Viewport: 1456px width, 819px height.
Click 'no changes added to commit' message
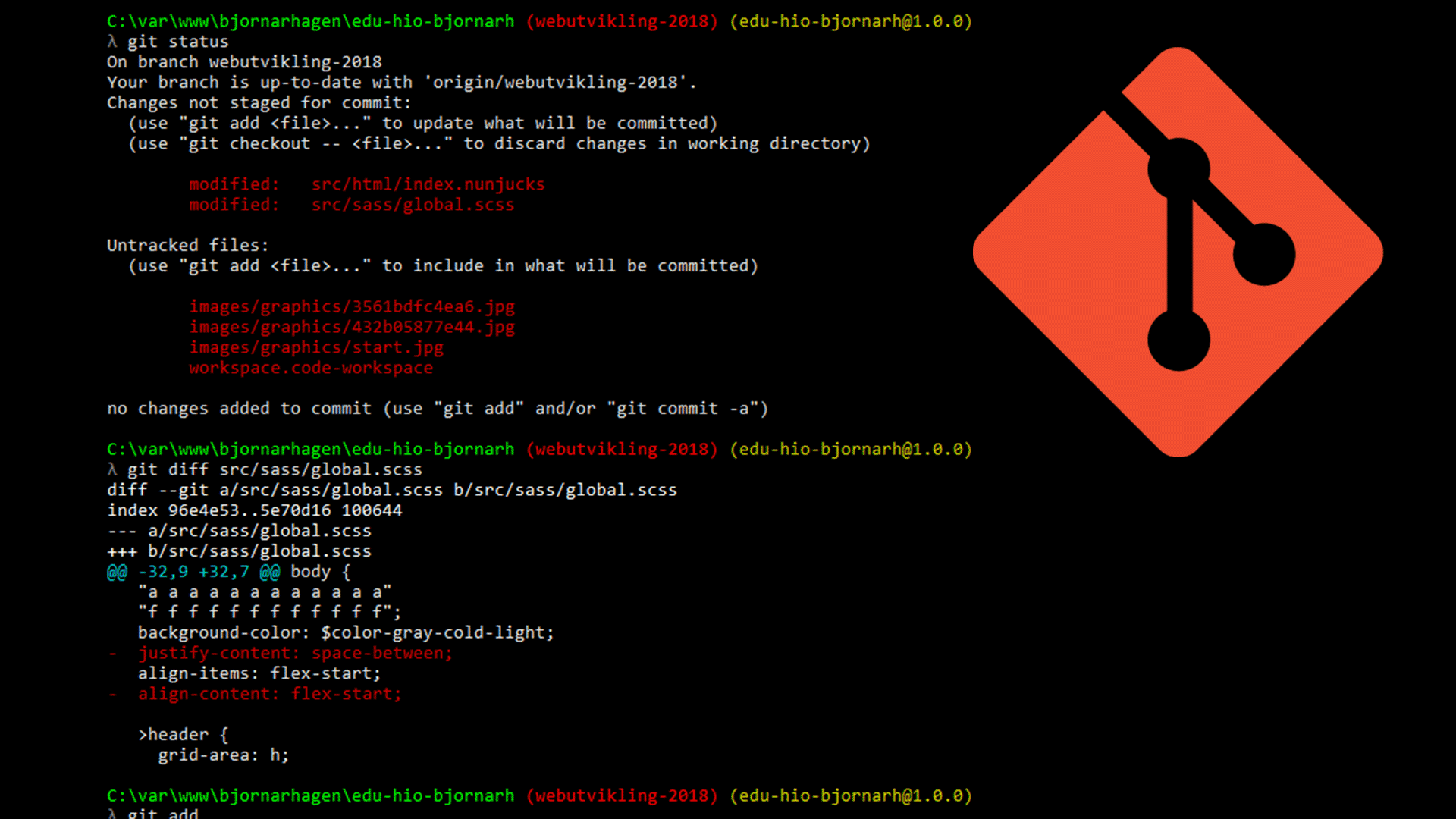click(438, 409)
